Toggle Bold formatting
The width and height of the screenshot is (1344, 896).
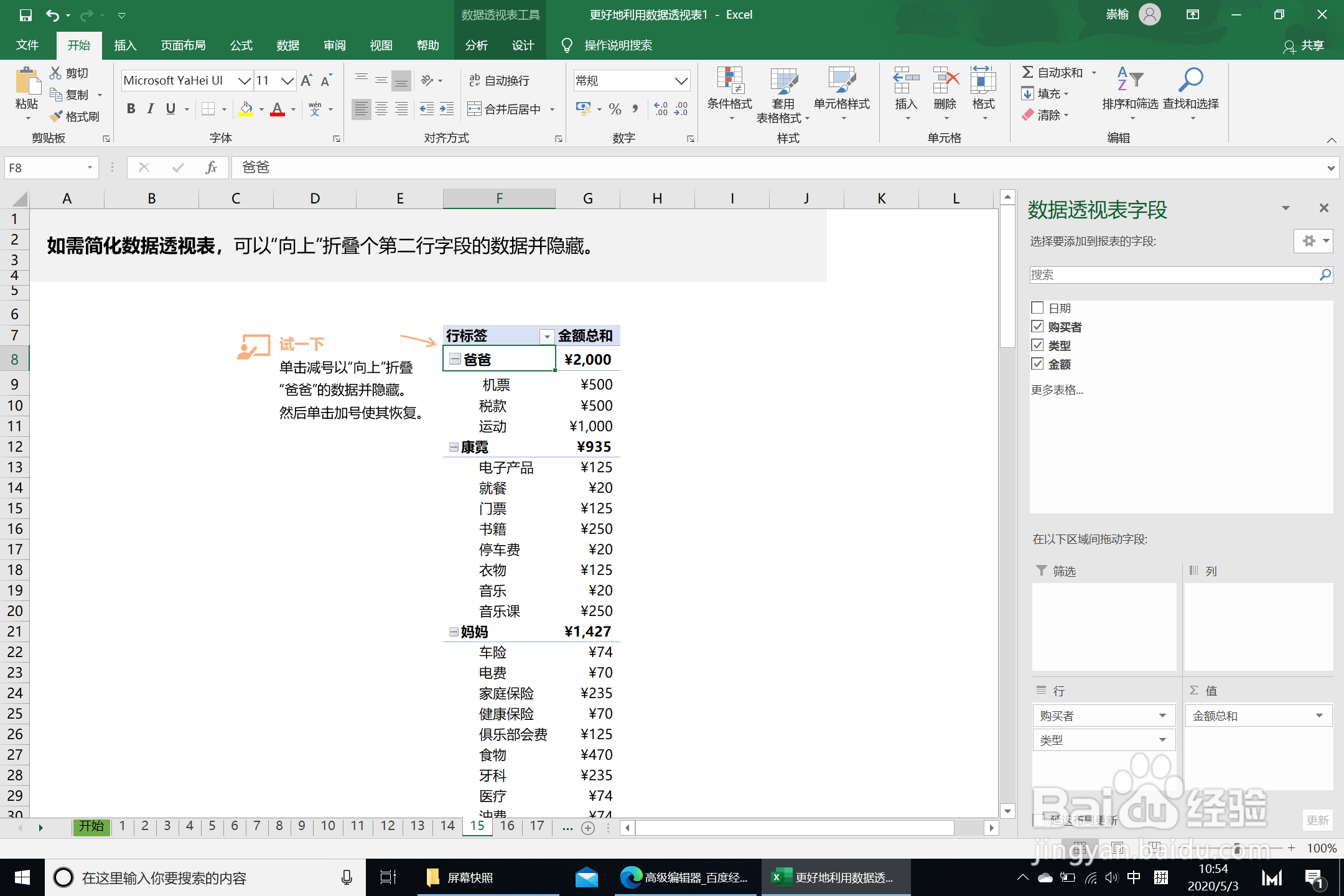tap(131, 109)
